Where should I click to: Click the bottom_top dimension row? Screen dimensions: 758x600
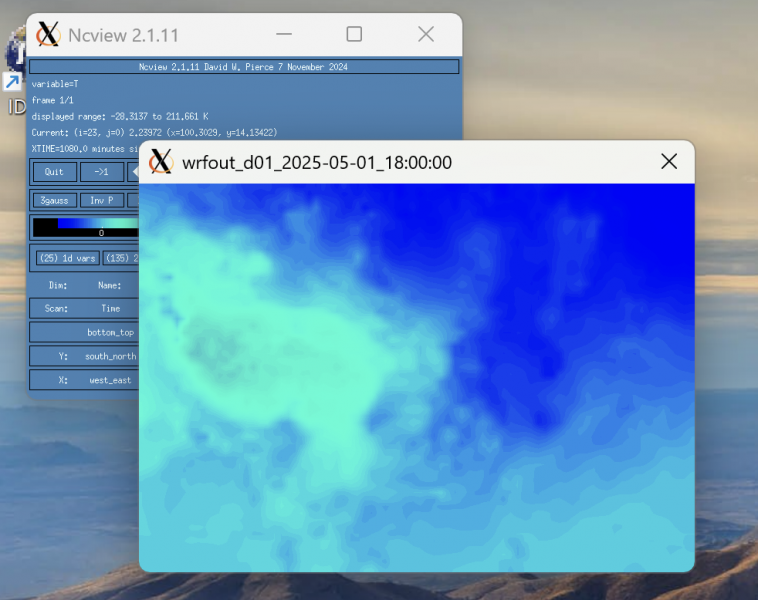pos(85,332)
